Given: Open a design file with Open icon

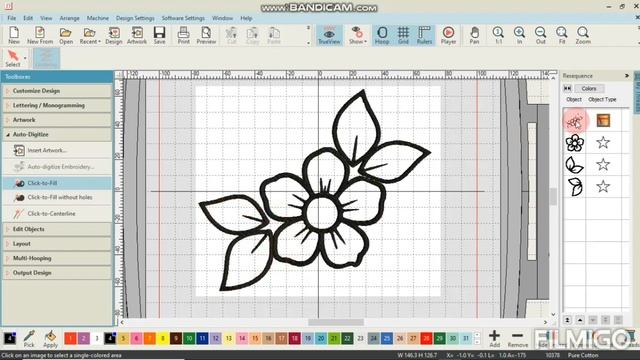Looking at the screenshot, I should [66, 35].
